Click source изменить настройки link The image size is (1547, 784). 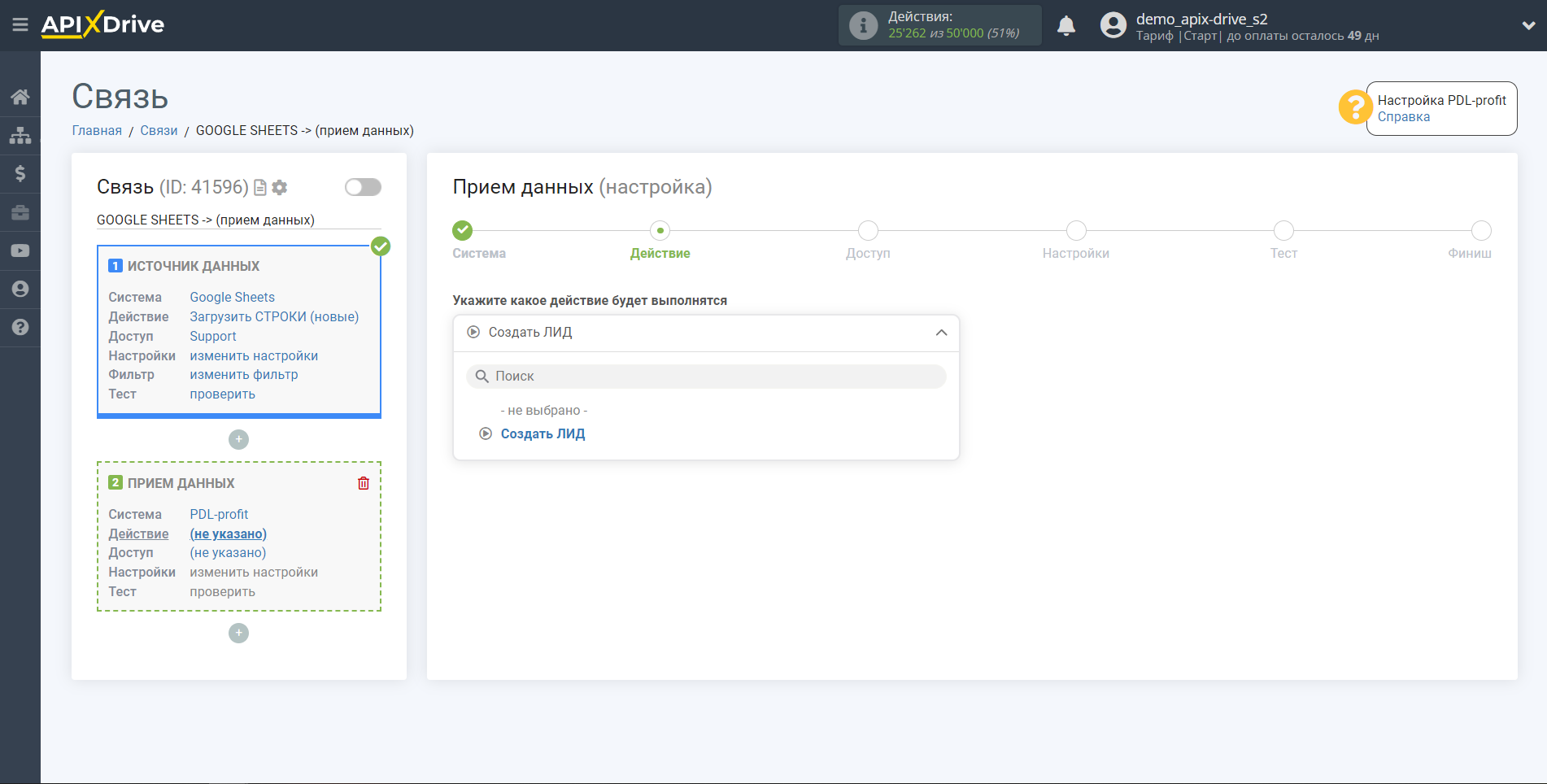[254, 356]
